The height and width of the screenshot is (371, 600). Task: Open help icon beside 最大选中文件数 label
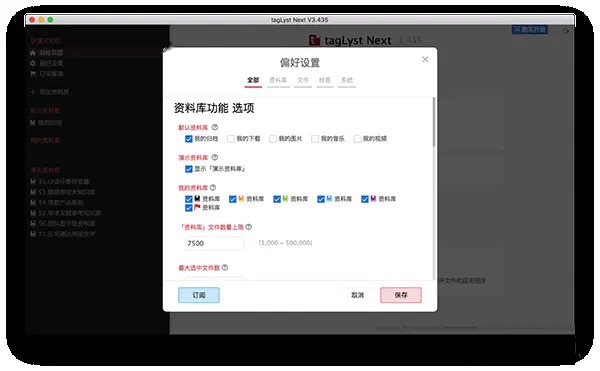coord(225,267)
